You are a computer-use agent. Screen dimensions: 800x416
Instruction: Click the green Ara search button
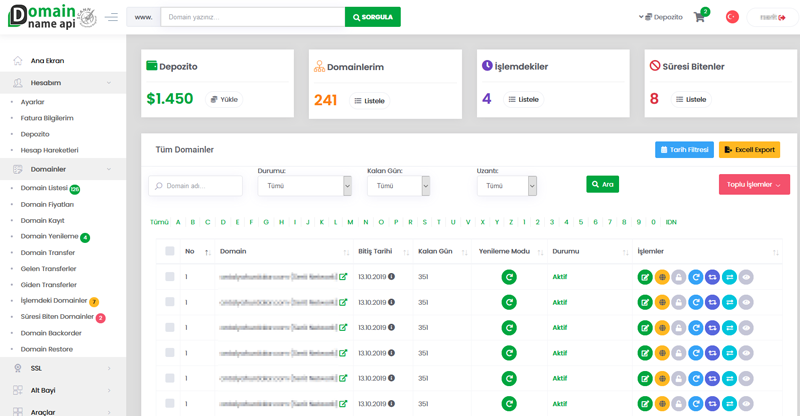click(x=603, y=184)
